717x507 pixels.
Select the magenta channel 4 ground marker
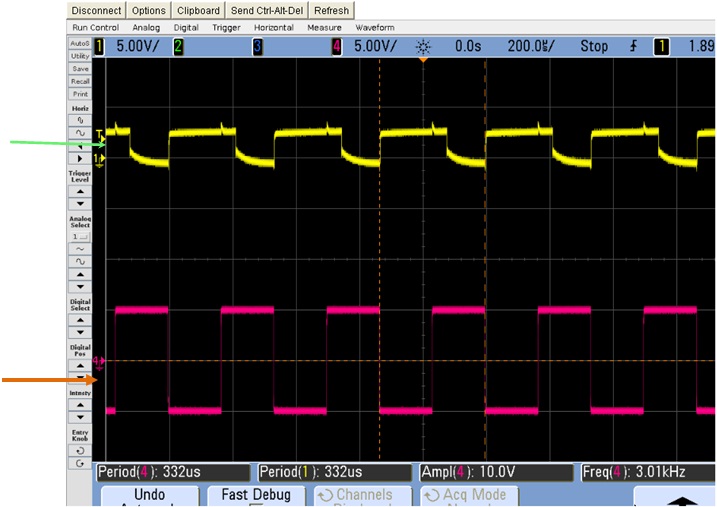click(98, 363)
